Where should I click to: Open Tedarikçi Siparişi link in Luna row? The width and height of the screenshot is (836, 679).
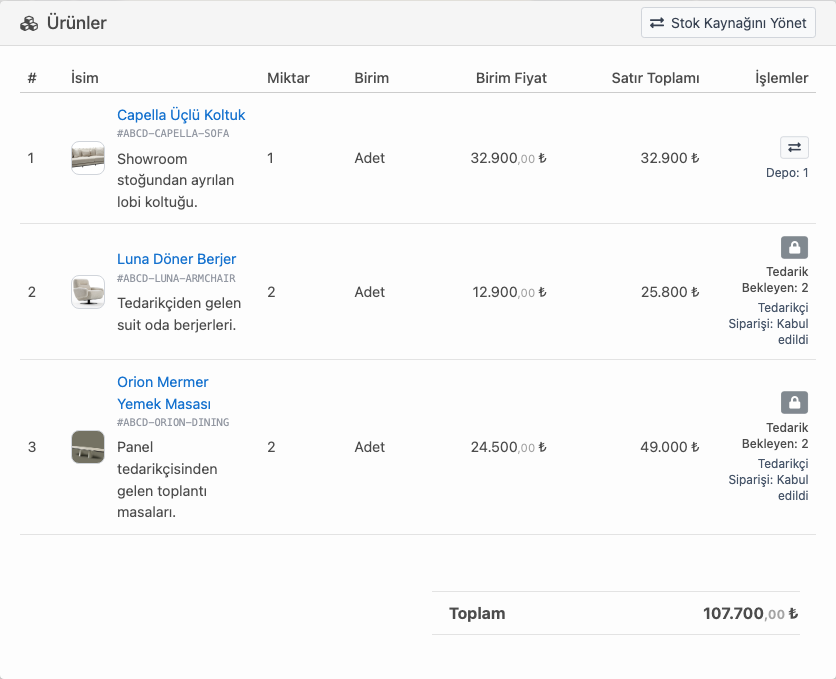tap(768, 324)
